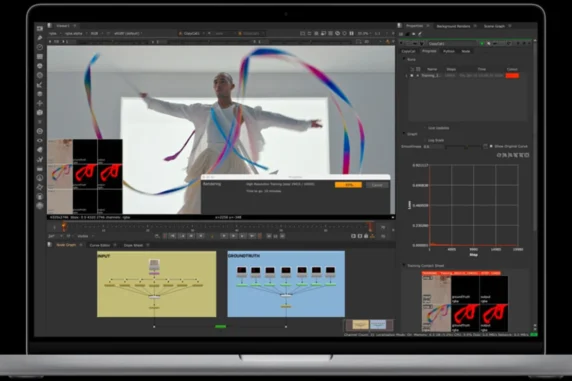Open the Draw nodes brush icon
572x381 pixels.
click(x=40, y=38)
